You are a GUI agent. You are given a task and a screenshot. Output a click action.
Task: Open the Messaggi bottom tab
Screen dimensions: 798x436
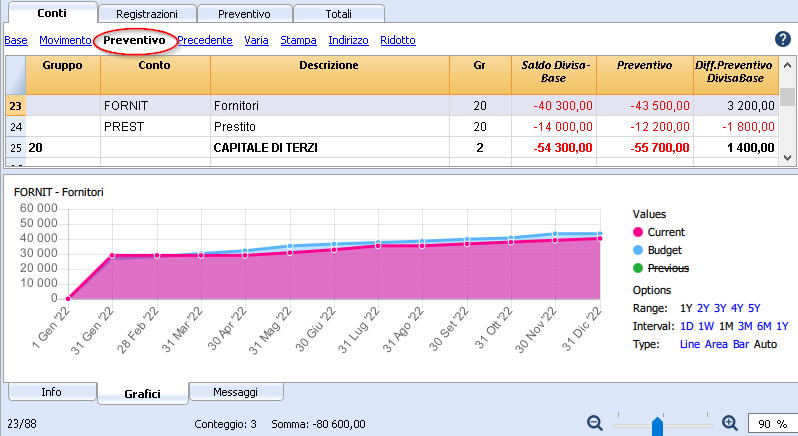(236, 392)
